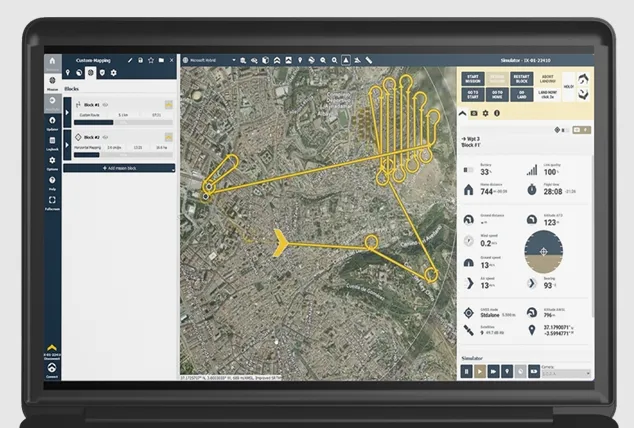Toggle visibility eye of Block #2

tap(106, 137)
